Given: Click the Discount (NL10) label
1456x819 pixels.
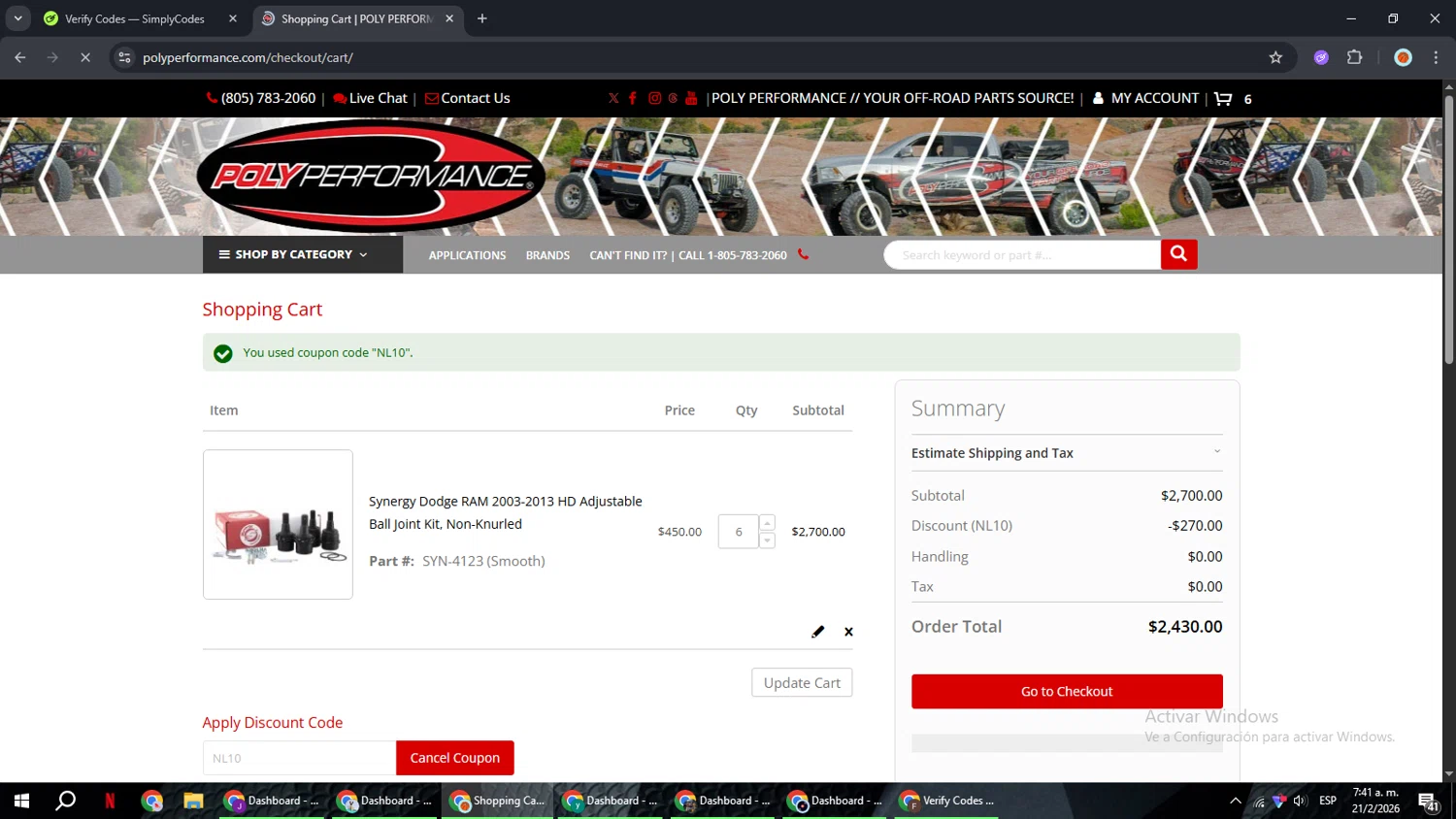Looking at the screenshot, I should click(961, 526).
